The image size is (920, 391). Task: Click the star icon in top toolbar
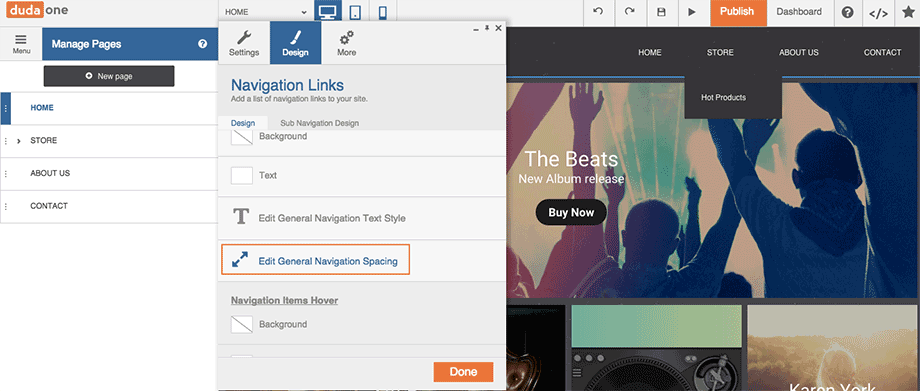click(x=908, y=12)
